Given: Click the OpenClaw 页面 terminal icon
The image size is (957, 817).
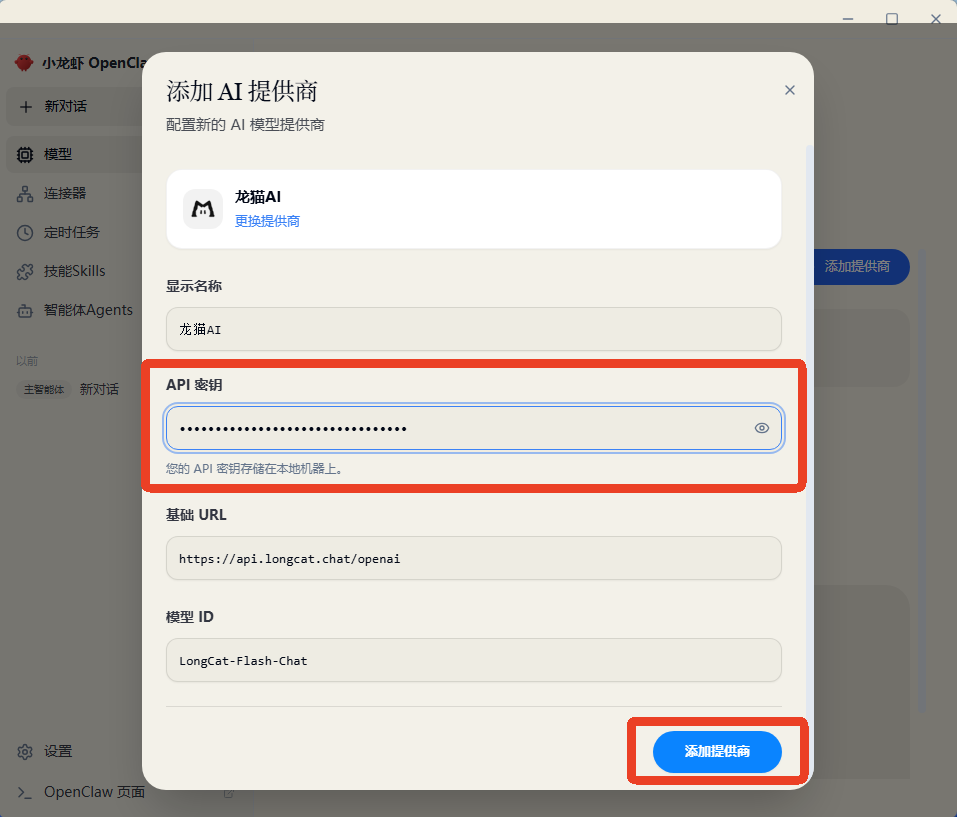Looking at the screenshot, I should point(25,793).
